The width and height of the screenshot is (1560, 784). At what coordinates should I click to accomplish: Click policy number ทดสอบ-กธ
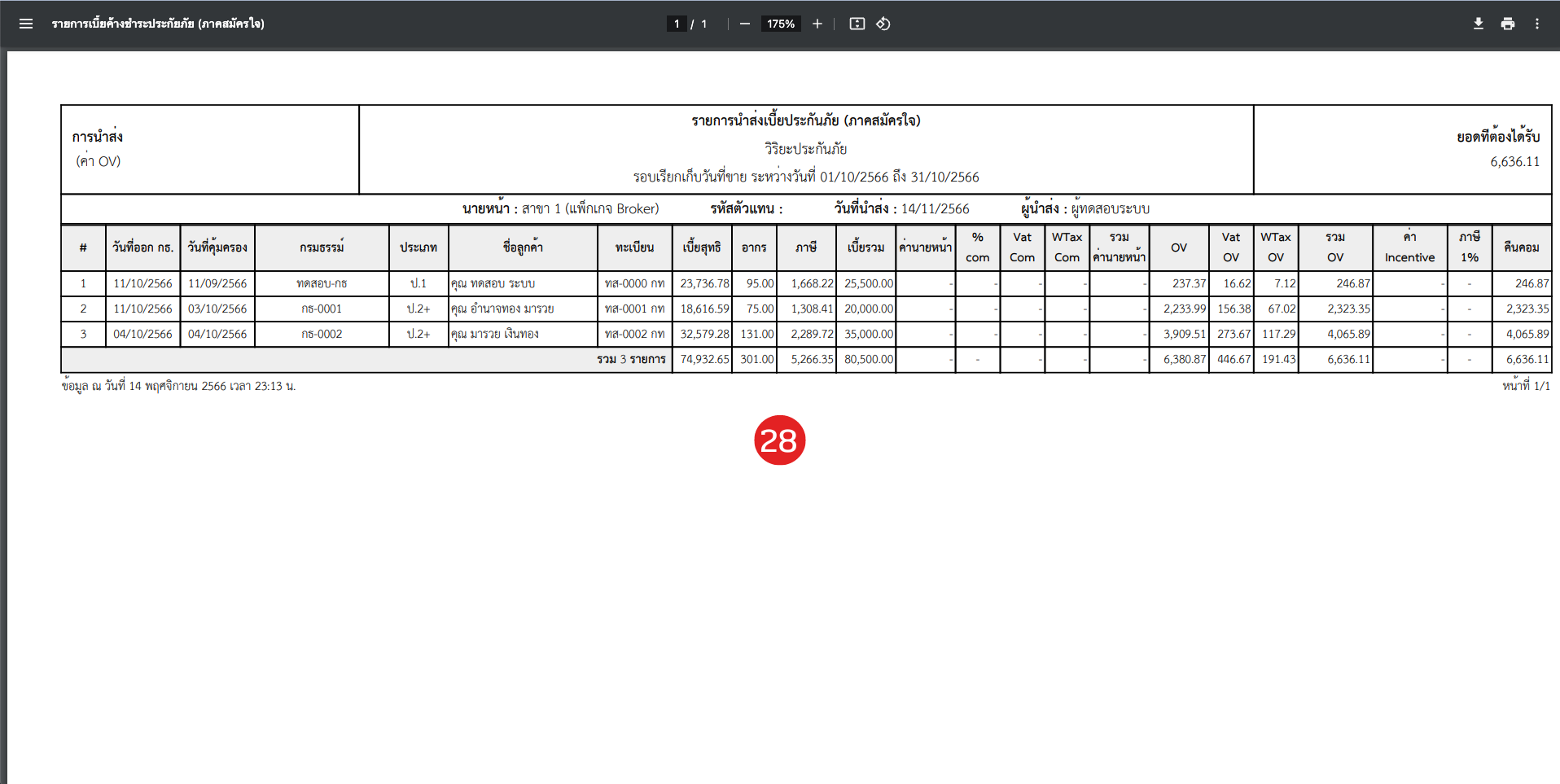point(322,283)
